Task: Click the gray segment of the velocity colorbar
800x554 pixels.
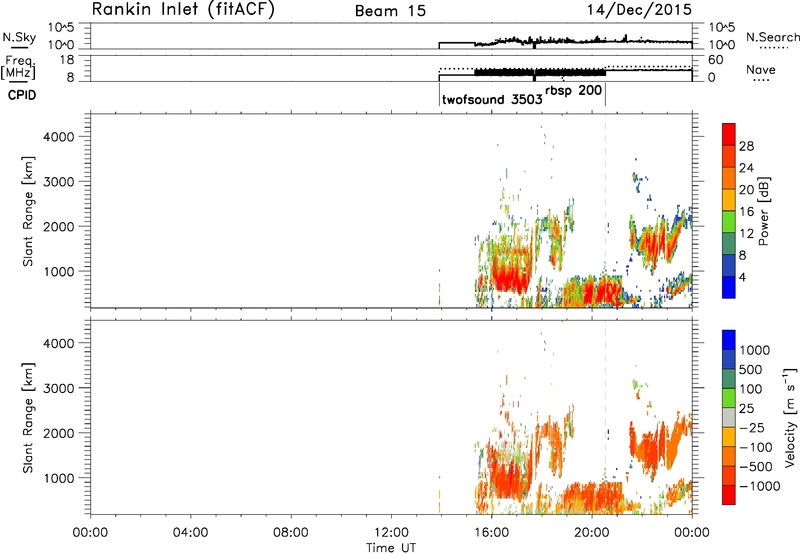Action: click(729, 417)
